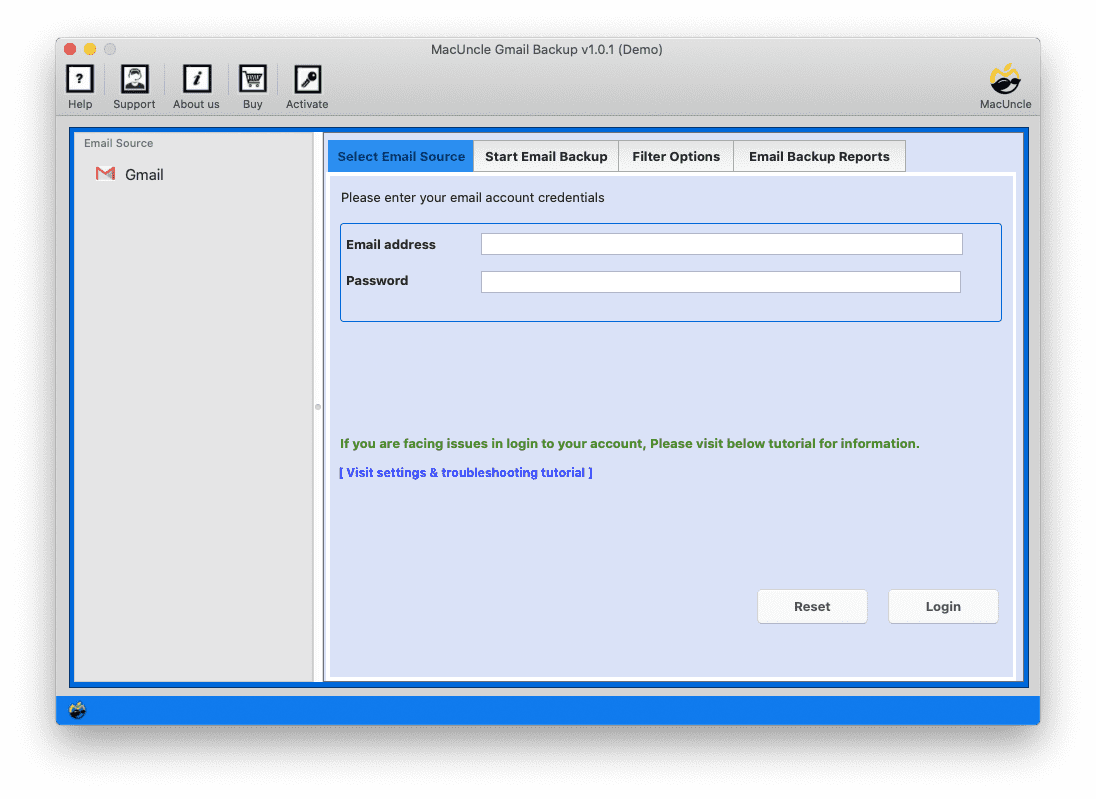
Task: Select Gmail in the Email Source list
Action: (144, 175)
